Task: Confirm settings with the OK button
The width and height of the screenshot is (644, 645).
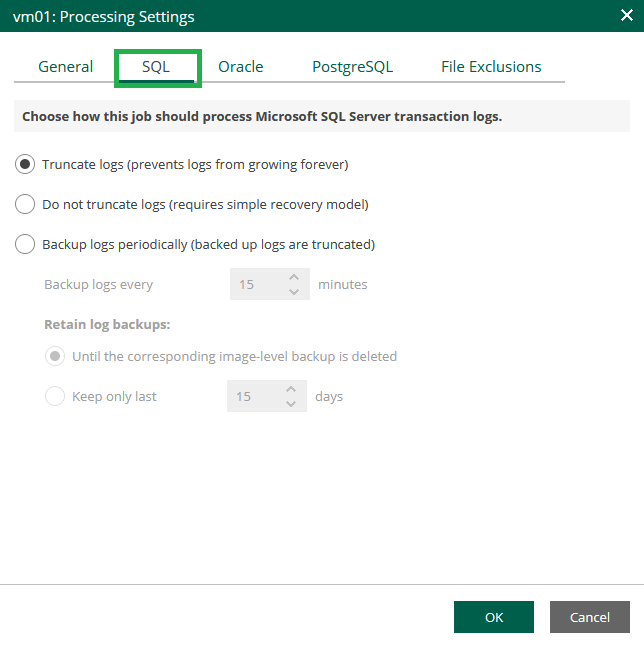Action: 493,617
